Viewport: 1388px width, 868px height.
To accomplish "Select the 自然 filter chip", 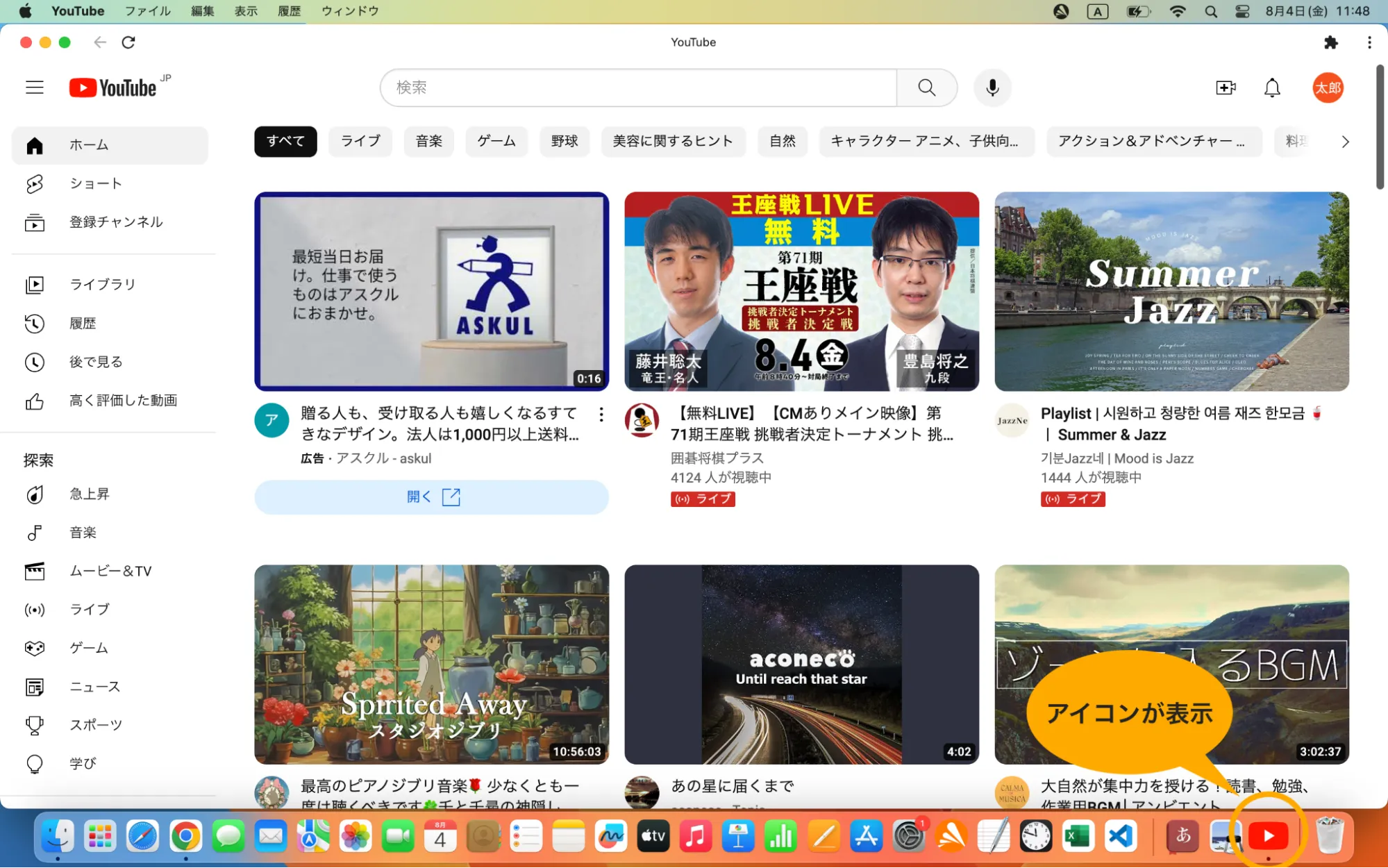I will [783, 142].
